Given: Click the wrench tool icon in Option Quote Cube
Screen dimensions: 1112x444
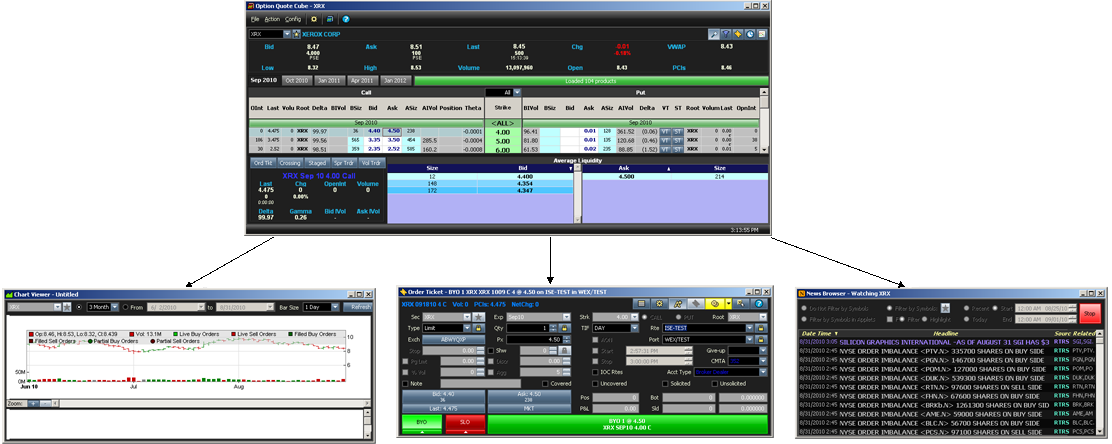Looking at the screenshot, I should pos(714,34).
